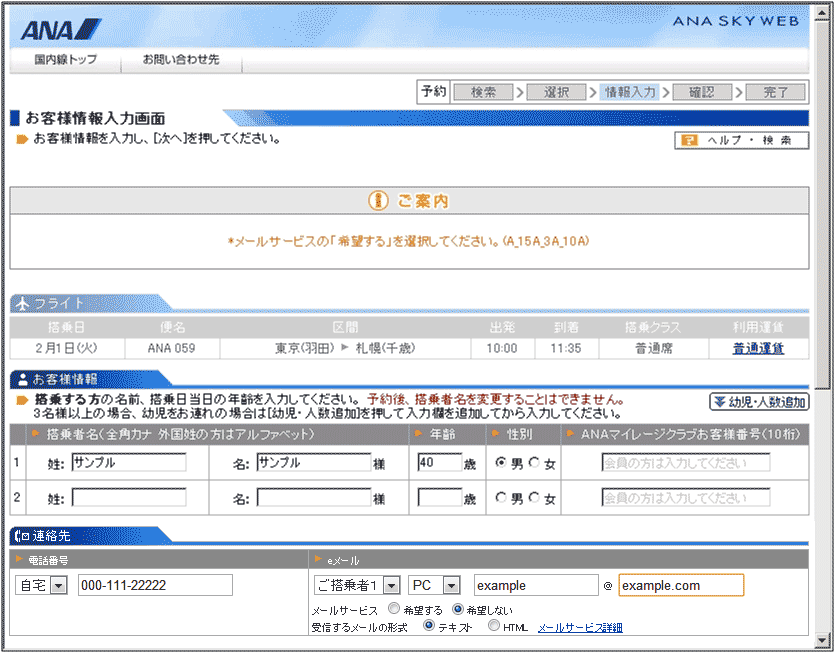
Task: Select 男 gender for passenger 2
Action: [x=501, y=498]
